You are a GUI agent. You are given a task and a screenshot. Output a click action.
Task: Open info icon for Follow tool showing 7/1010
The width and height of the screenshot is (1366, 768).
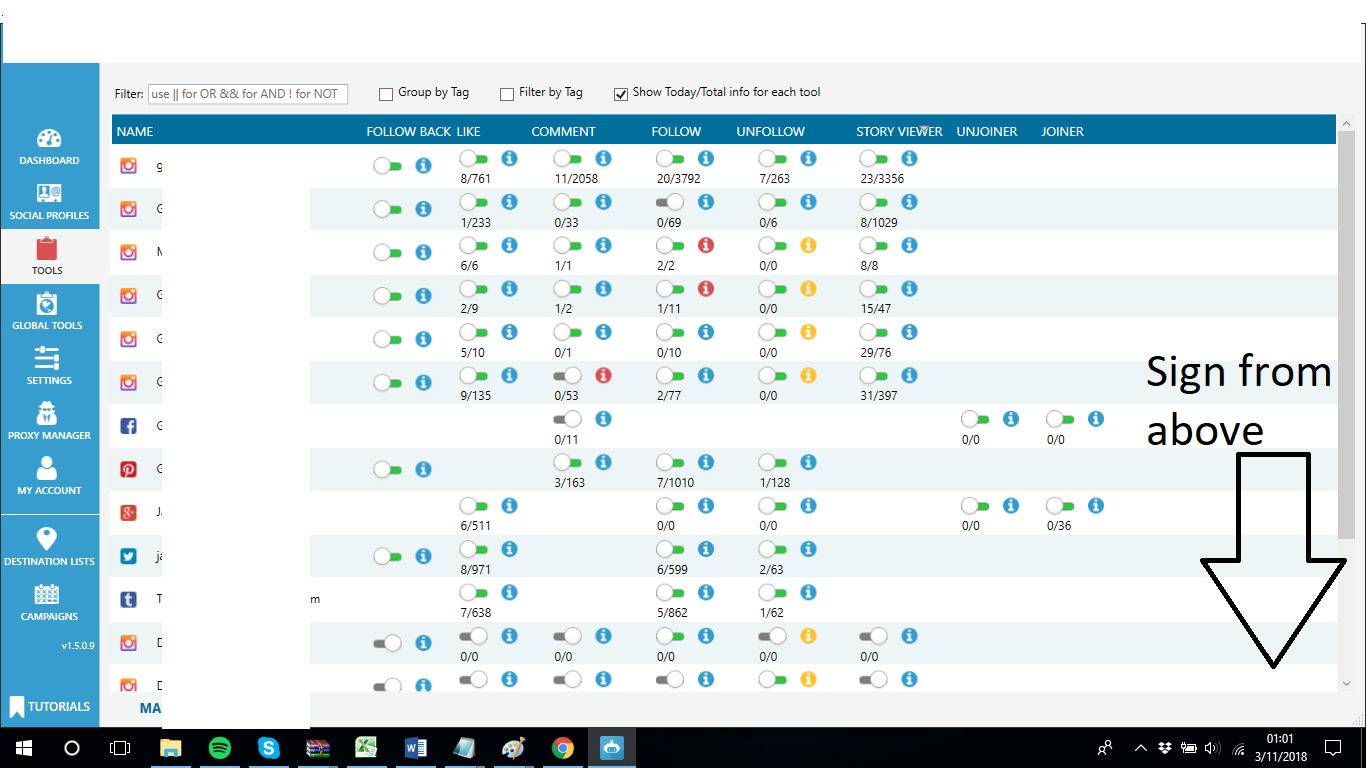(706, 462)
